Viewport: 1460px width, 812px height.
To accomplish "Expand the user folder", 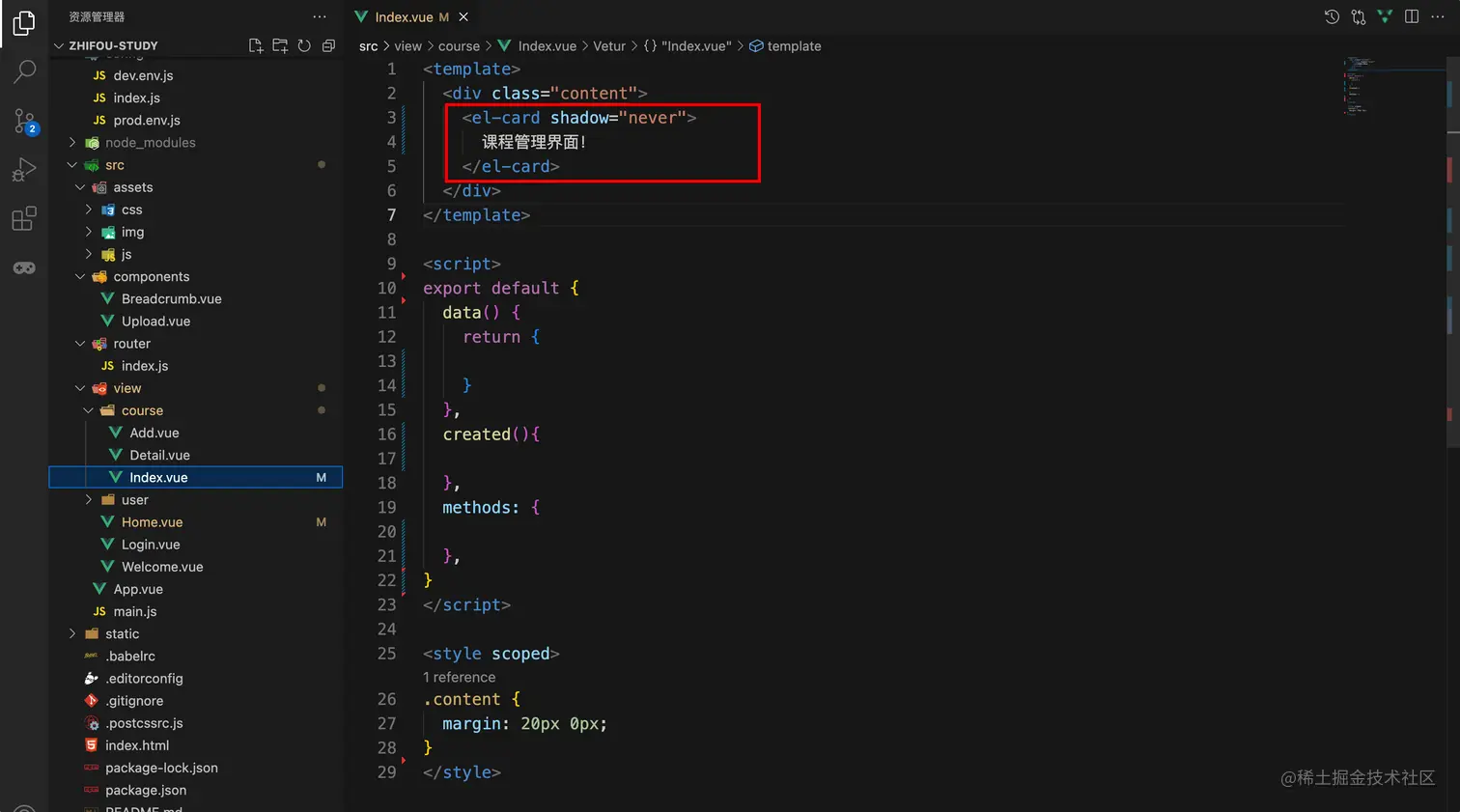I will click(89, 499).
